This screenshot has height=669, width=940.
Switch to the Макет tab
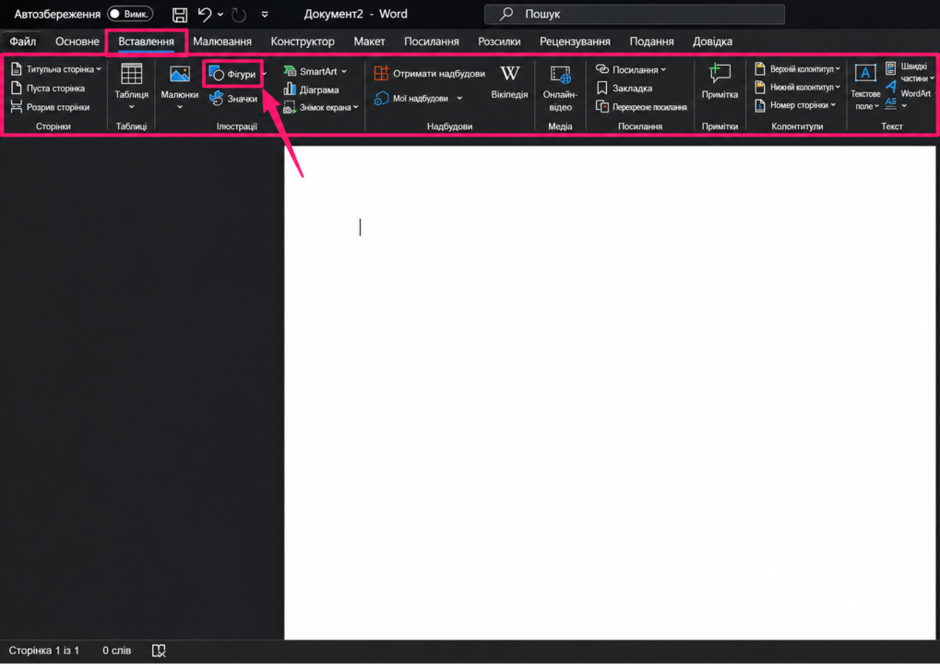point(369,41)
